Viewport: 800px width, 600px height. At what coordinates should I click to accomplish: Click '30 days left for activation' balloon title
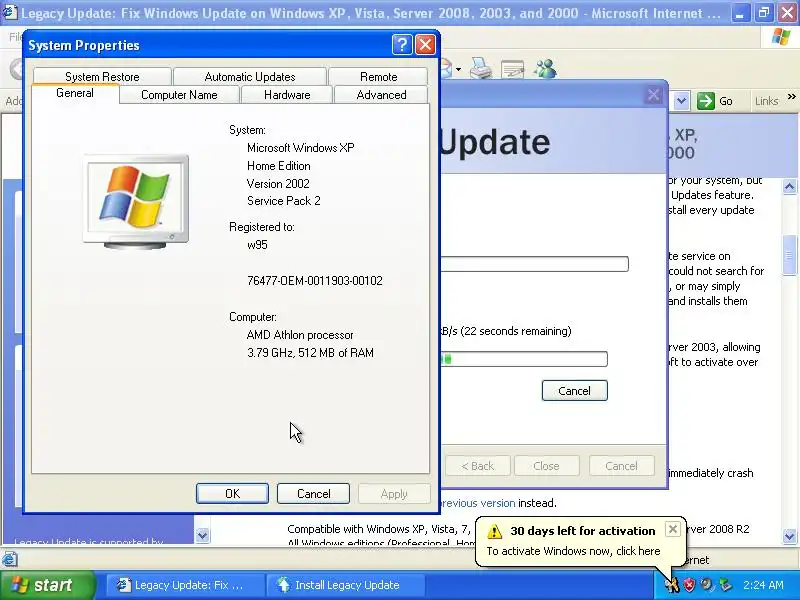coord(583,531)
